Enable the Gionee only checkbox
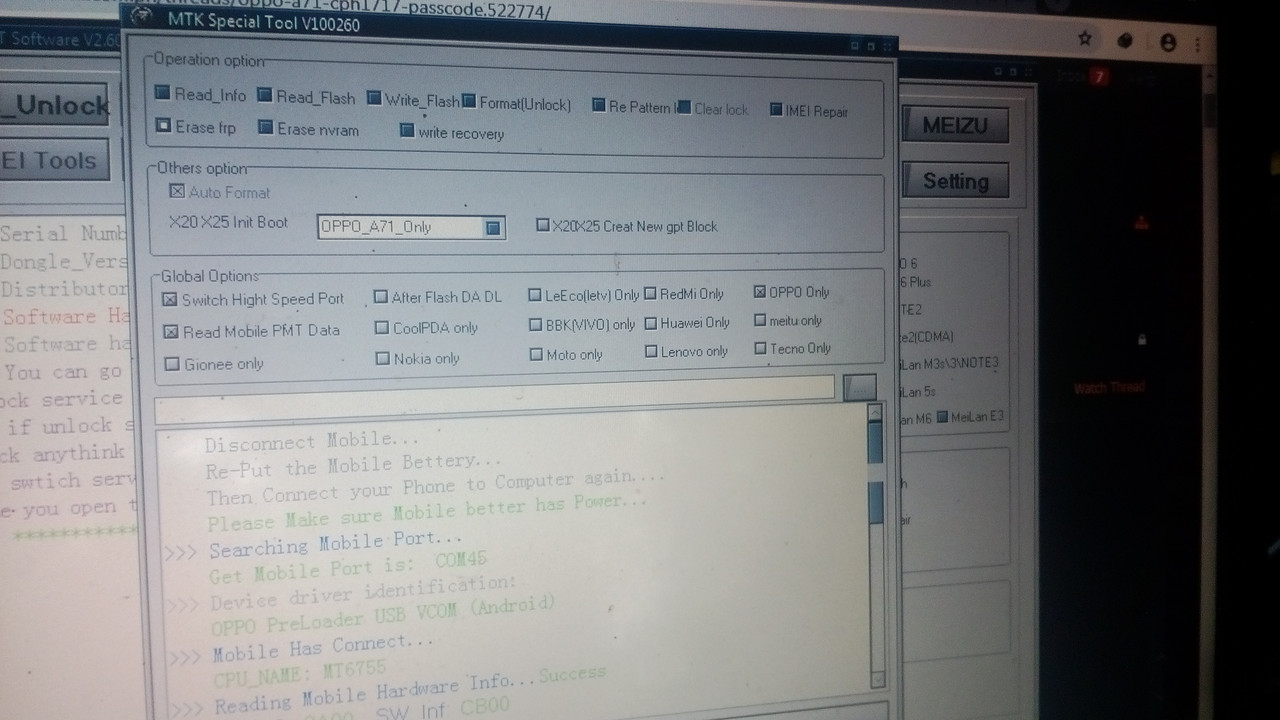The width and height of the screenshot is (1280, 720). click(172, 364)
